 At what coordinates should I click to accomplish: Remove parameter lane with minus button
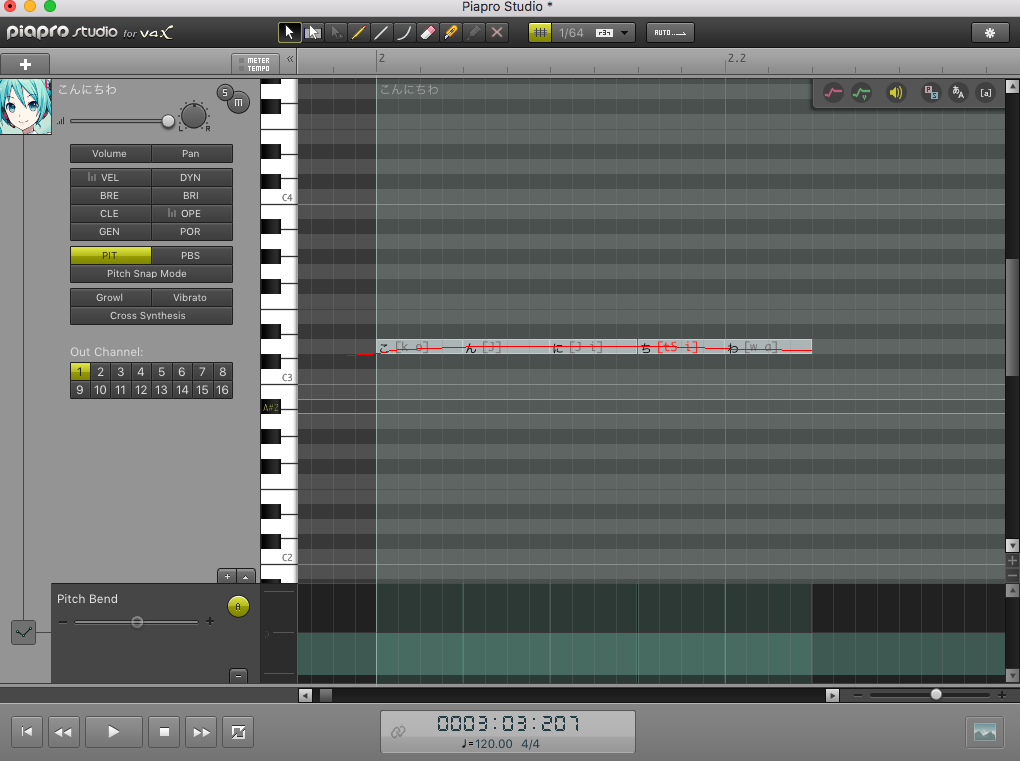pyautogui.click(x=239, y=676)
